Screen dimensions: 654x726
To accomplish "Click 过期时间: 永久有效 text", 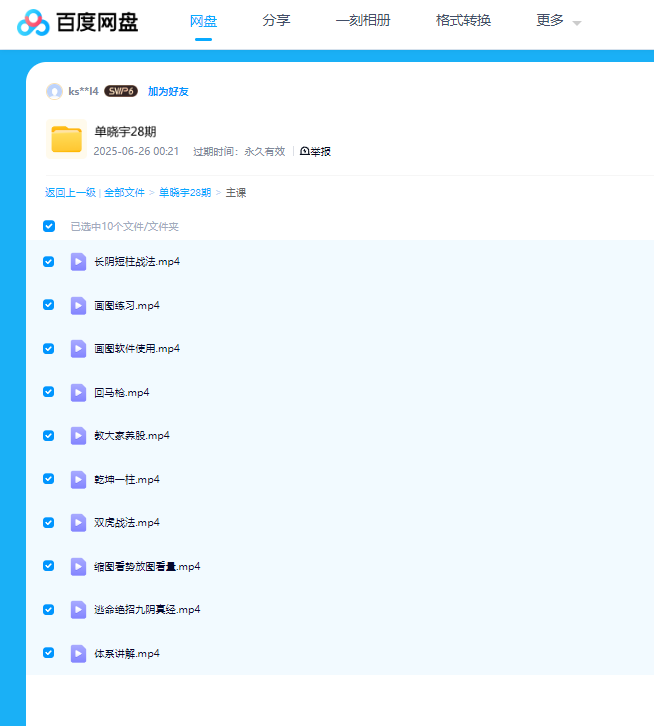I will pos(239,151).
